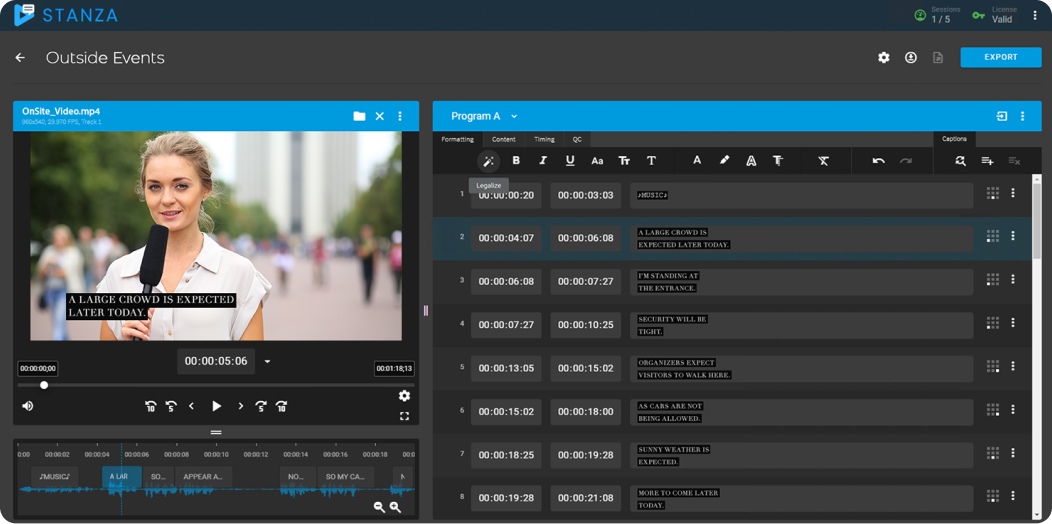
Task: Apply the text highlight color tool
Action: (x=724, y=161)
